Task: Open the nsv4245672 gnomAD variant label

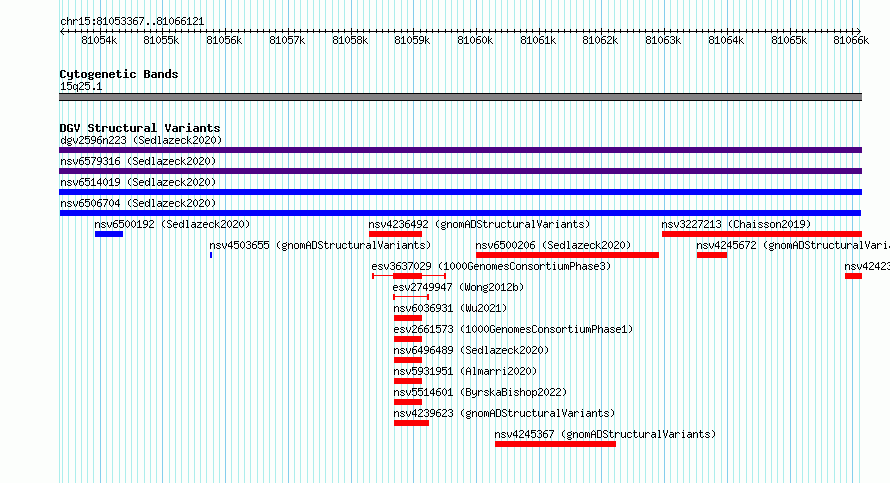Action: (x=793, y=245)
